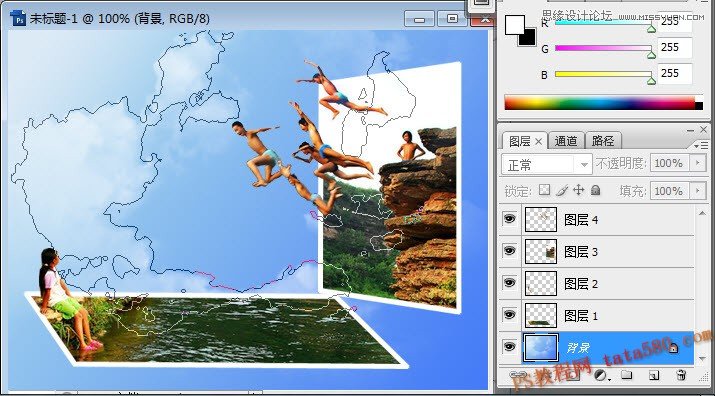715x396 pixels.
Task: Click the 图层 1 thumbnail
Action: point(541,315)
